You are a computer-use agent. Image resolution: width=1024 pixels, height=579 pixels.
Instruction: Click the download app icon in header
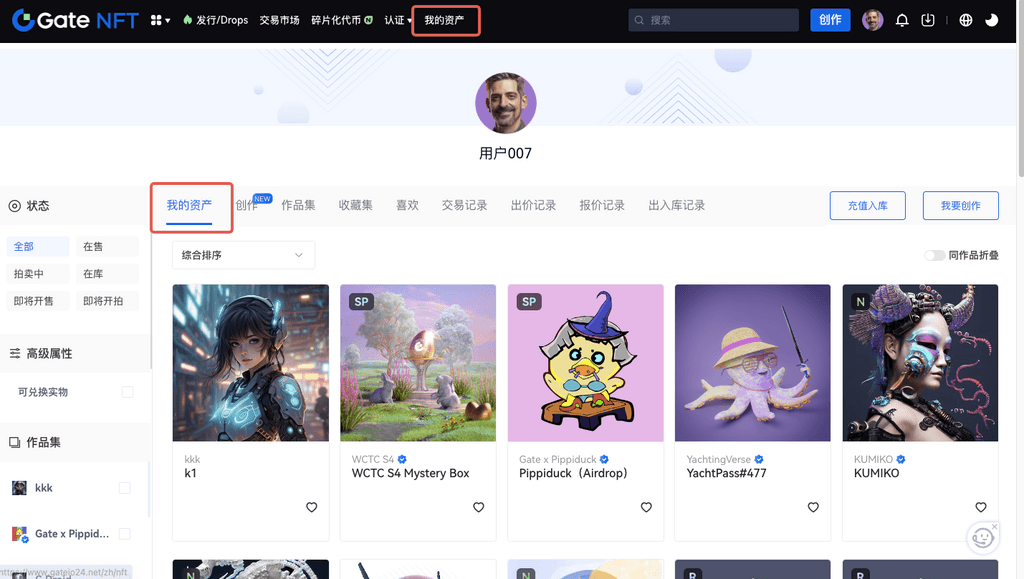pos(928,20)
